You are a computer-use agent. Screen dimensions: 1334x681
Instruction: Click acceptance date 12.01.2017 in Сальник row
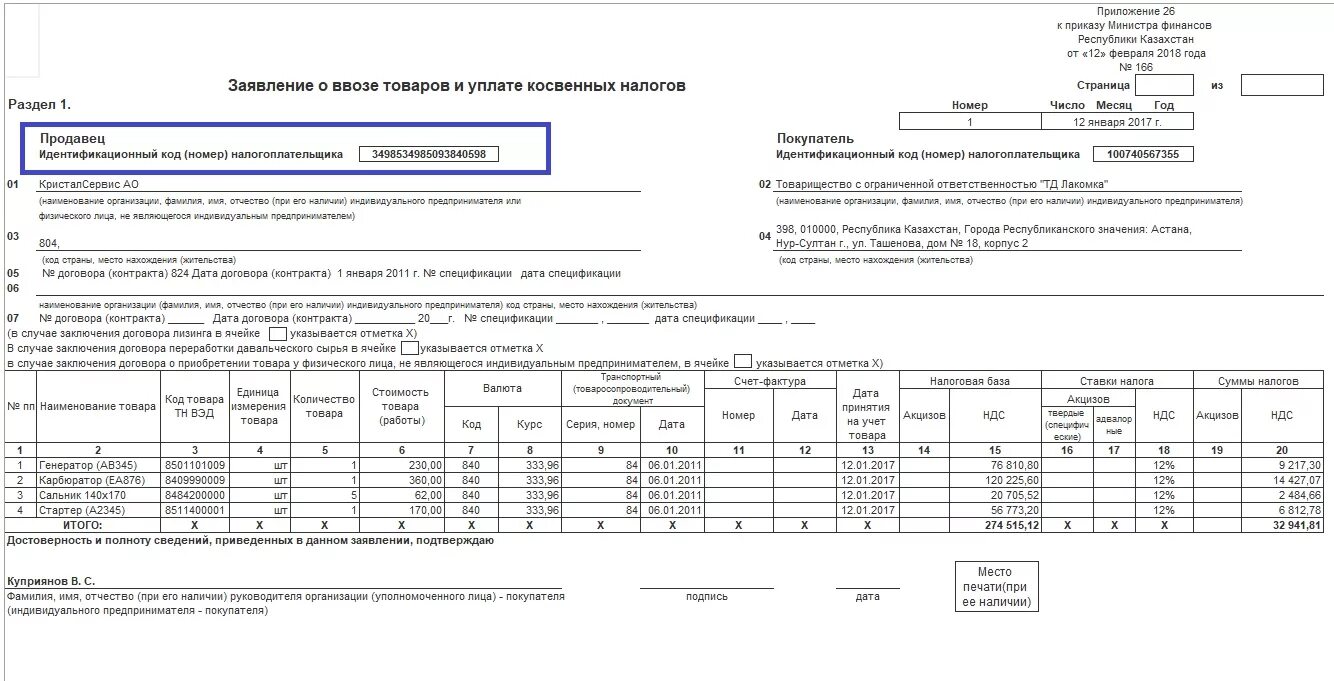point(867,495)
